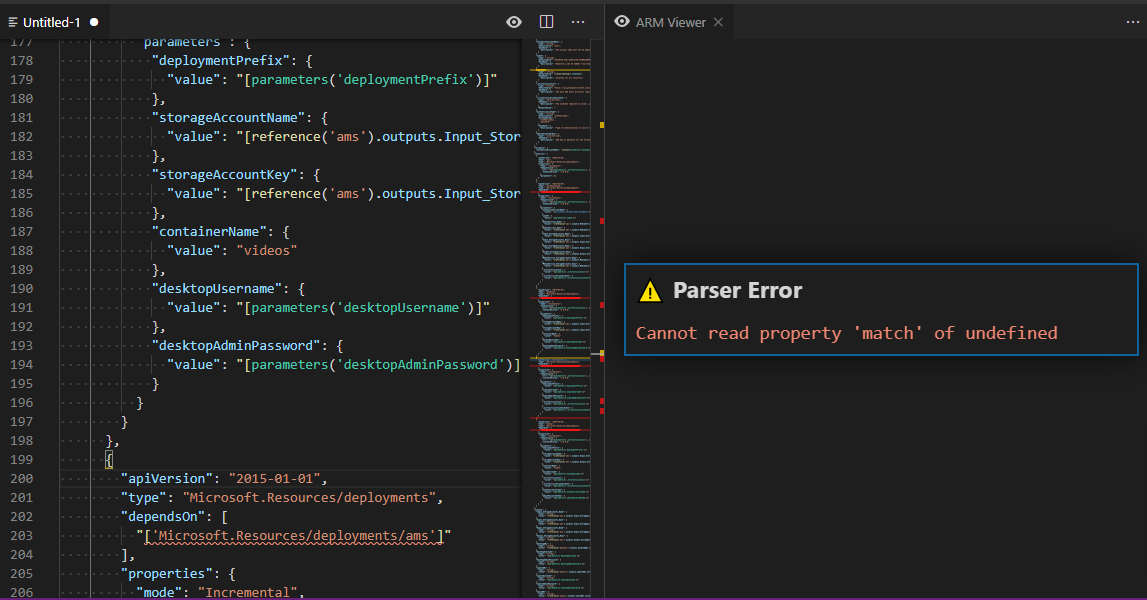Click line number 199 in gutter
Image resolution: width=1147 pixels, height=600 pixels.
21,460
